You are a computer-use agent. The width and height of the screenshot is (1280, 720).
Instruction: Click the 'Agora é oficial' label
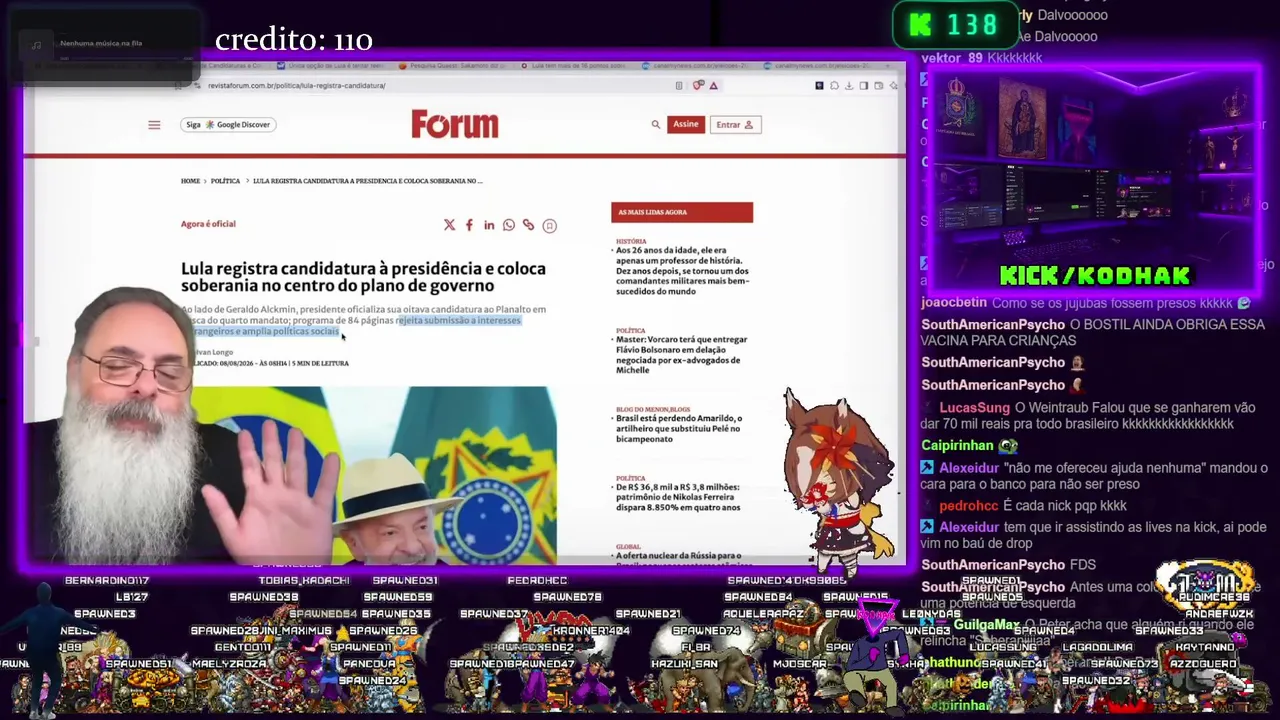pos(208,224)
